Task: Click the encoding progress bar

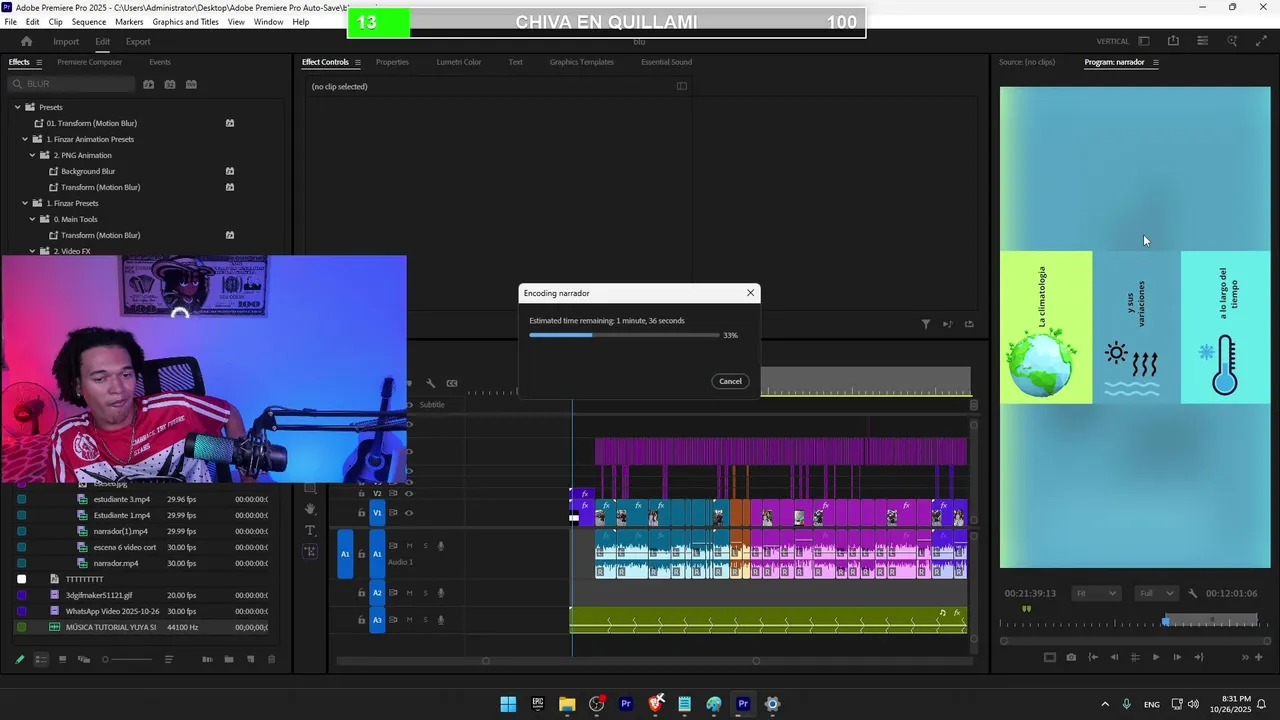Action: pos(624,335)
